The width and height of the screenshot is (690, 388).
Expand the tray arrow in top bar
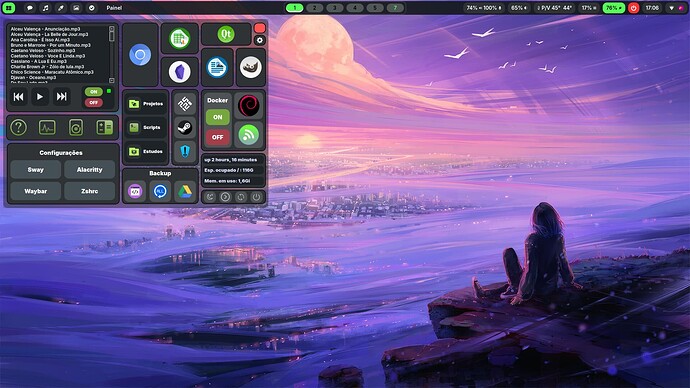point(672,8)
